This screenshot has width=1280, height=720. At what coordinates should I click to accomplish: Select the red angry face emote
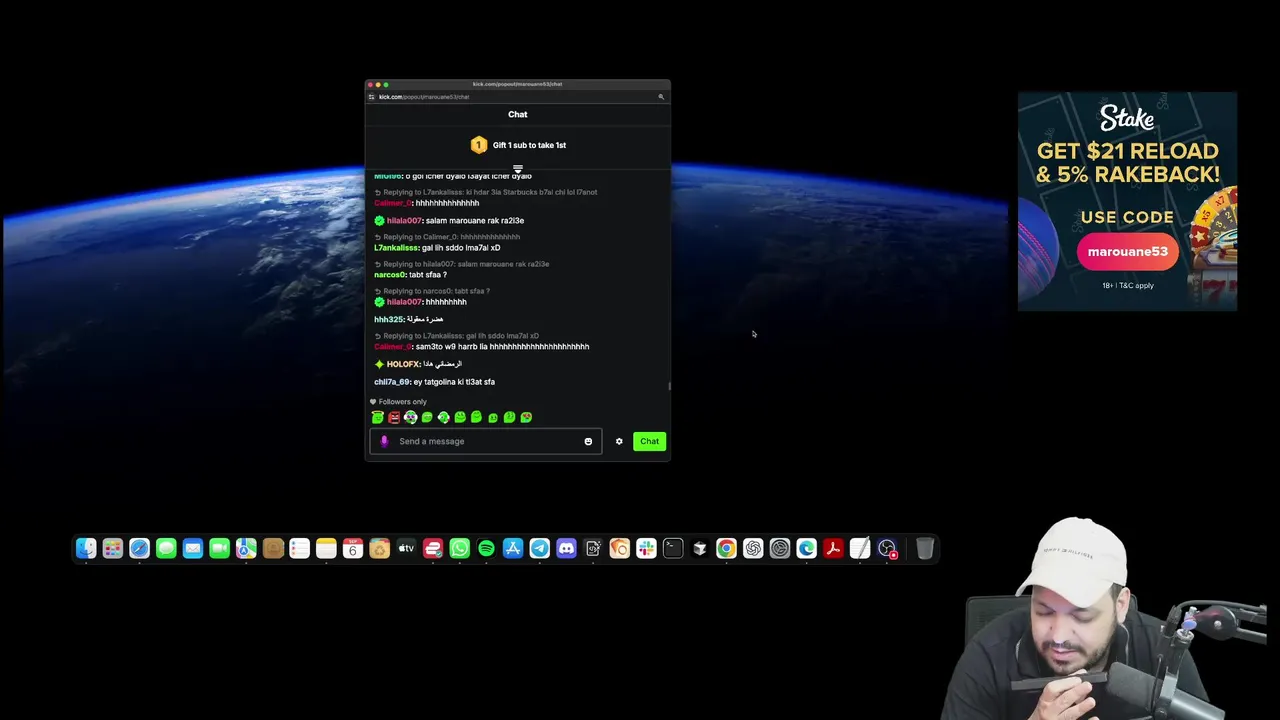point(394,417)
